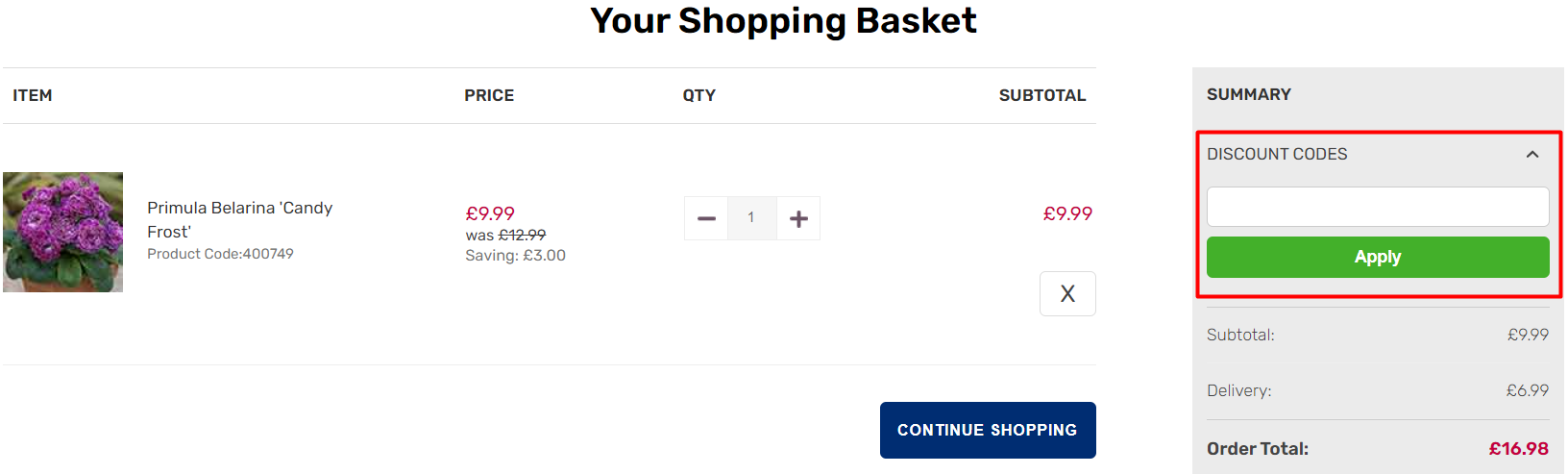Open the Primula flower product thumbnail

coord(63,232)
